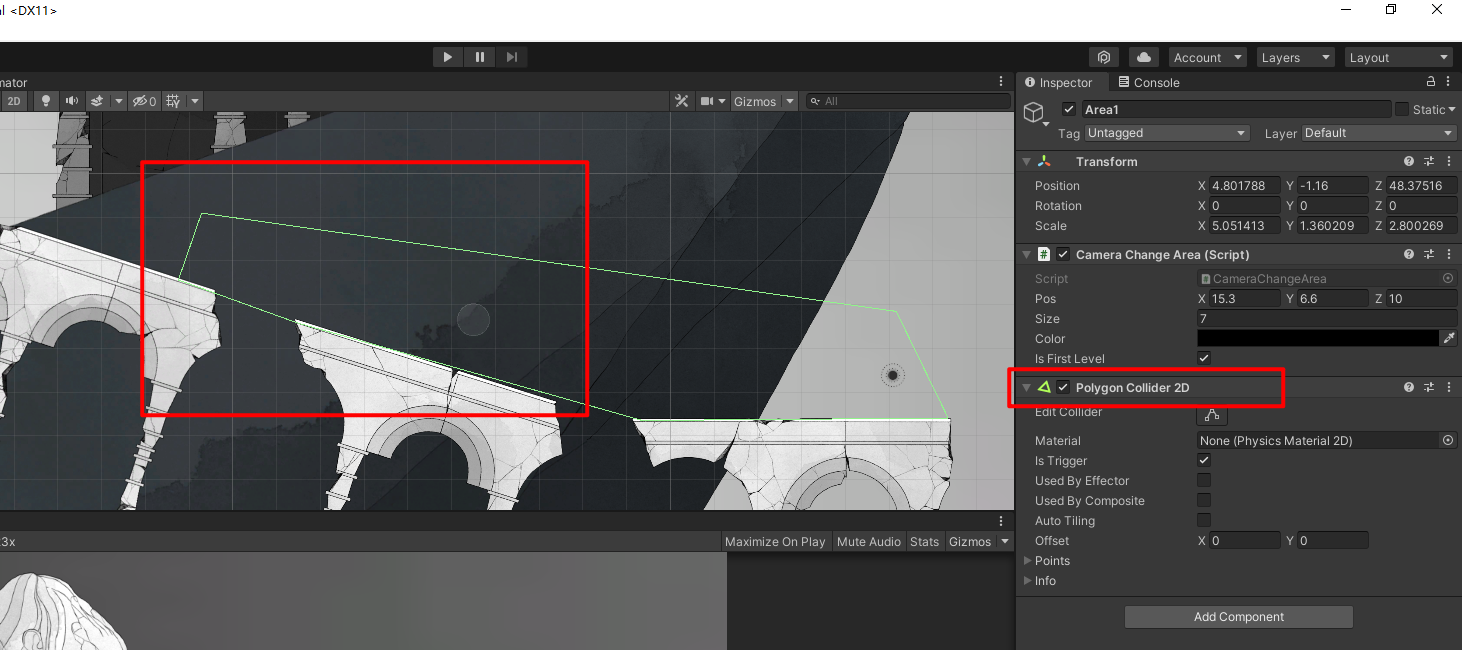
Task: Enable Used By Effector checkbox
Action: [1204, 480]
